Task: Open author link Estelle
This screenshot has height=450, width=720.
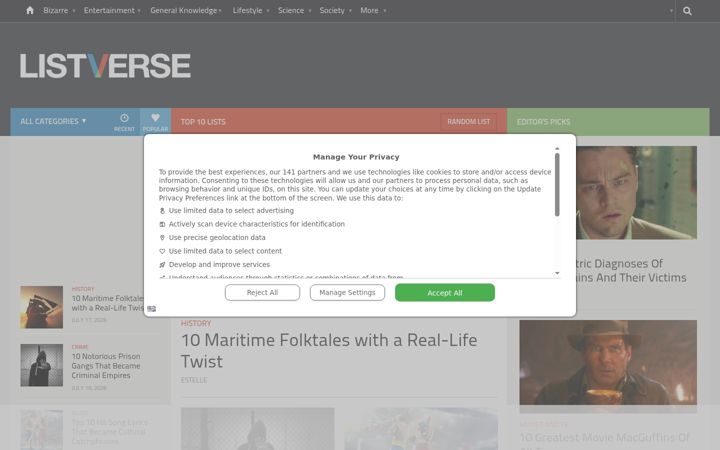Action: point(194,380)
